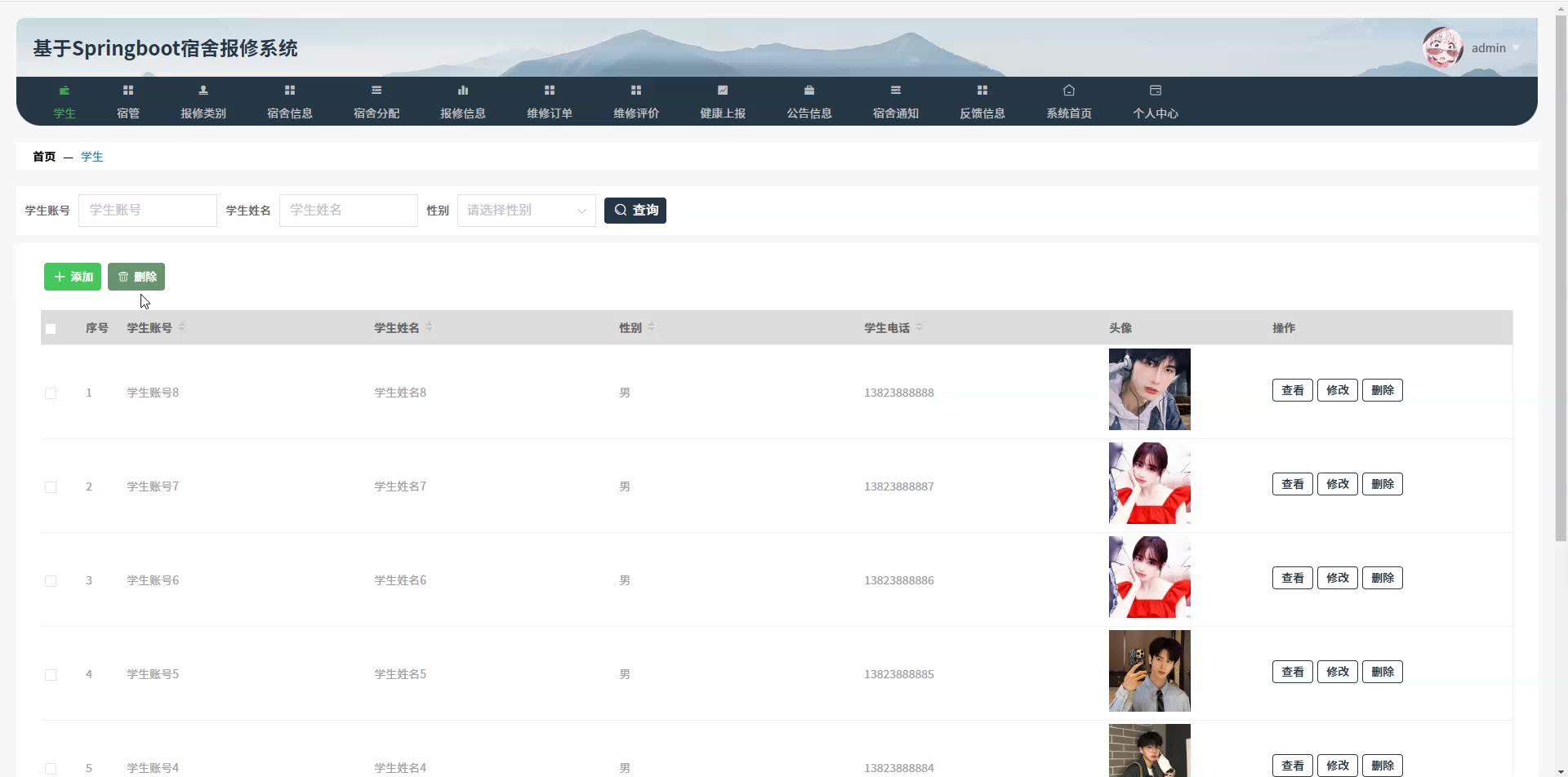The image size is (1568, 777).
Task: Click the 个人中心 card icon
Action: pos(1156,90)
